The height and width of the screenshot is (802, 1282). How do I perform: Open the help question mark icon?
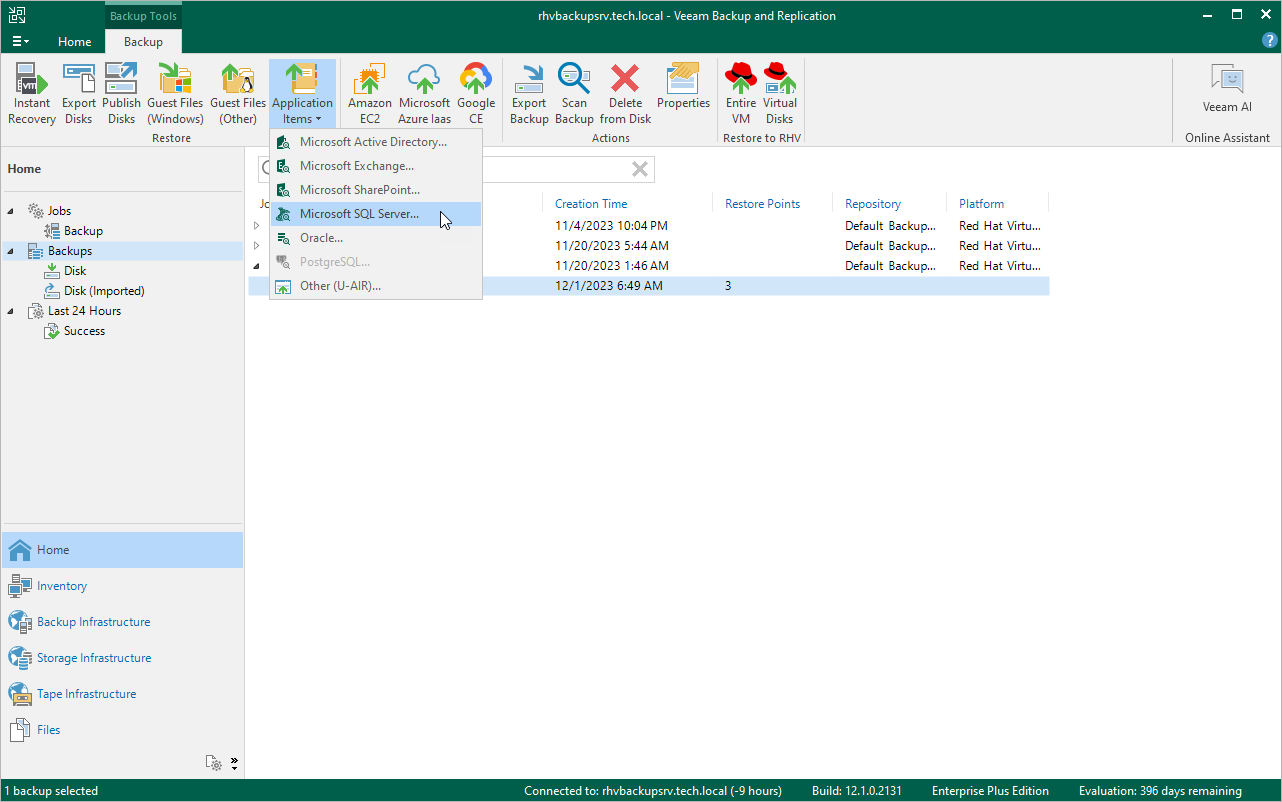pos(1270,41)
